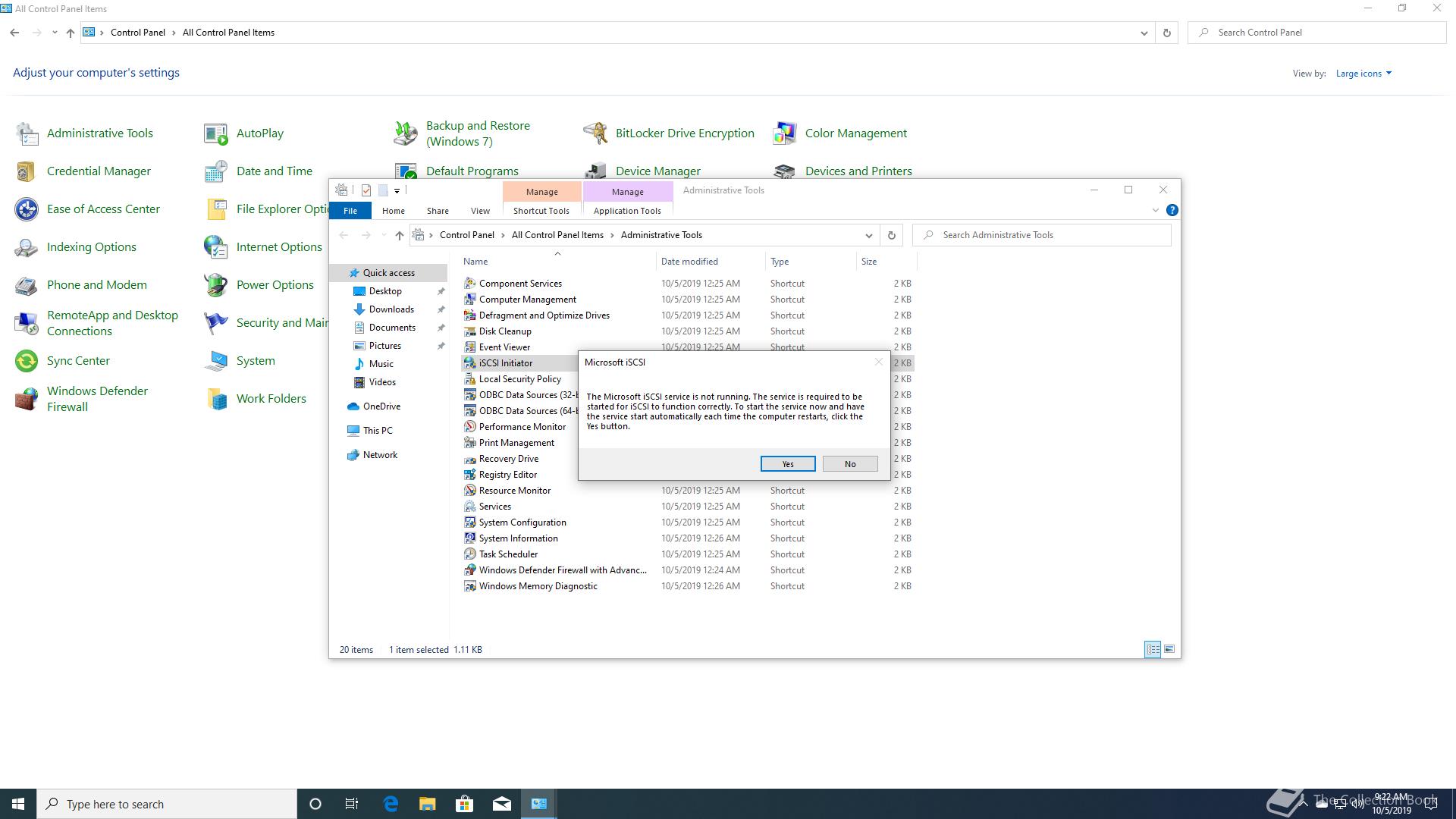Click the Administrative Tools icon in Control Panel
This screenshot has width=1456, height=819.
coord(27,133)
